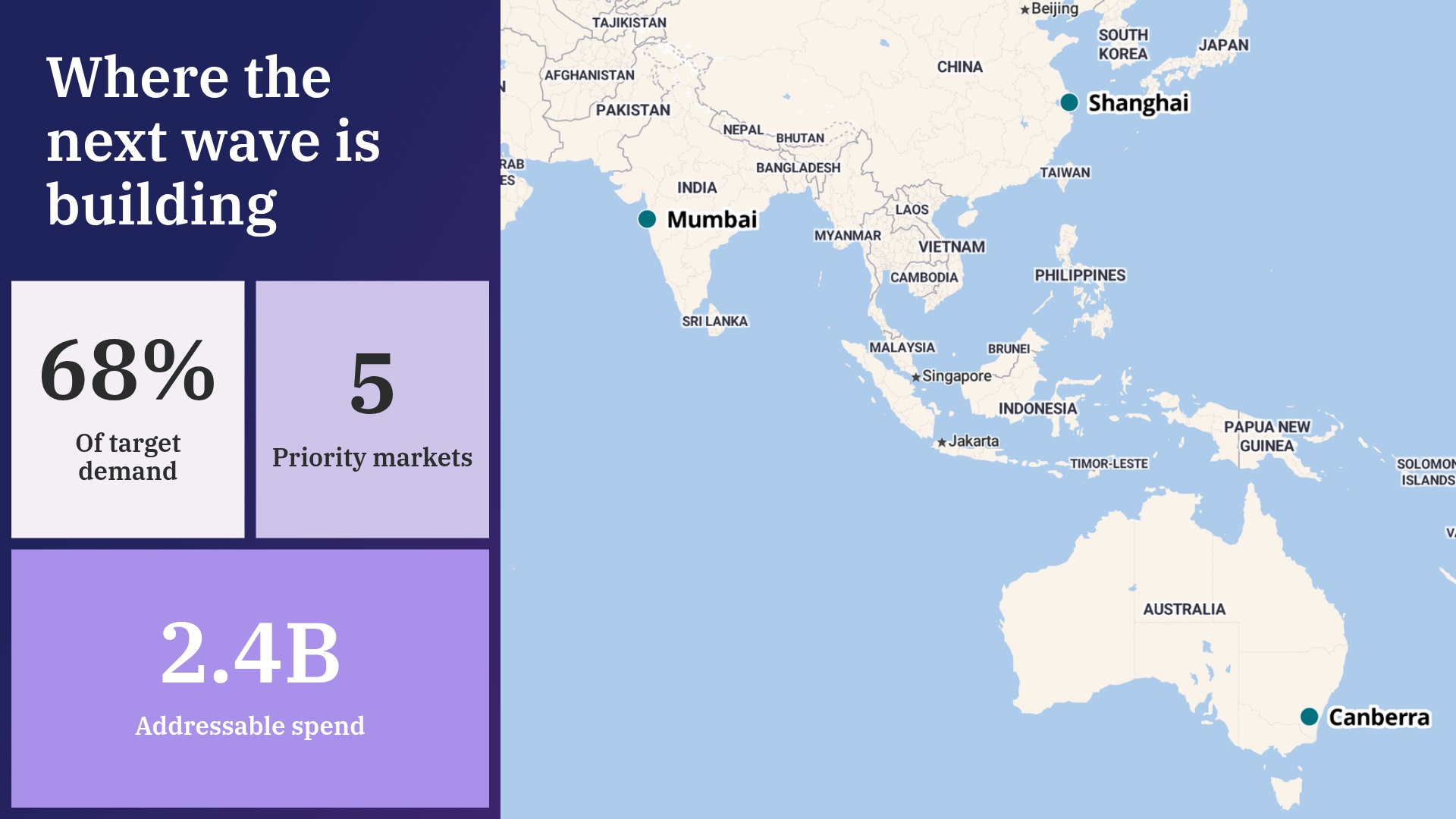Click the AFGHANISTAN country label
The height and width of the screenshot is (819, 1456).
[589, 75]
